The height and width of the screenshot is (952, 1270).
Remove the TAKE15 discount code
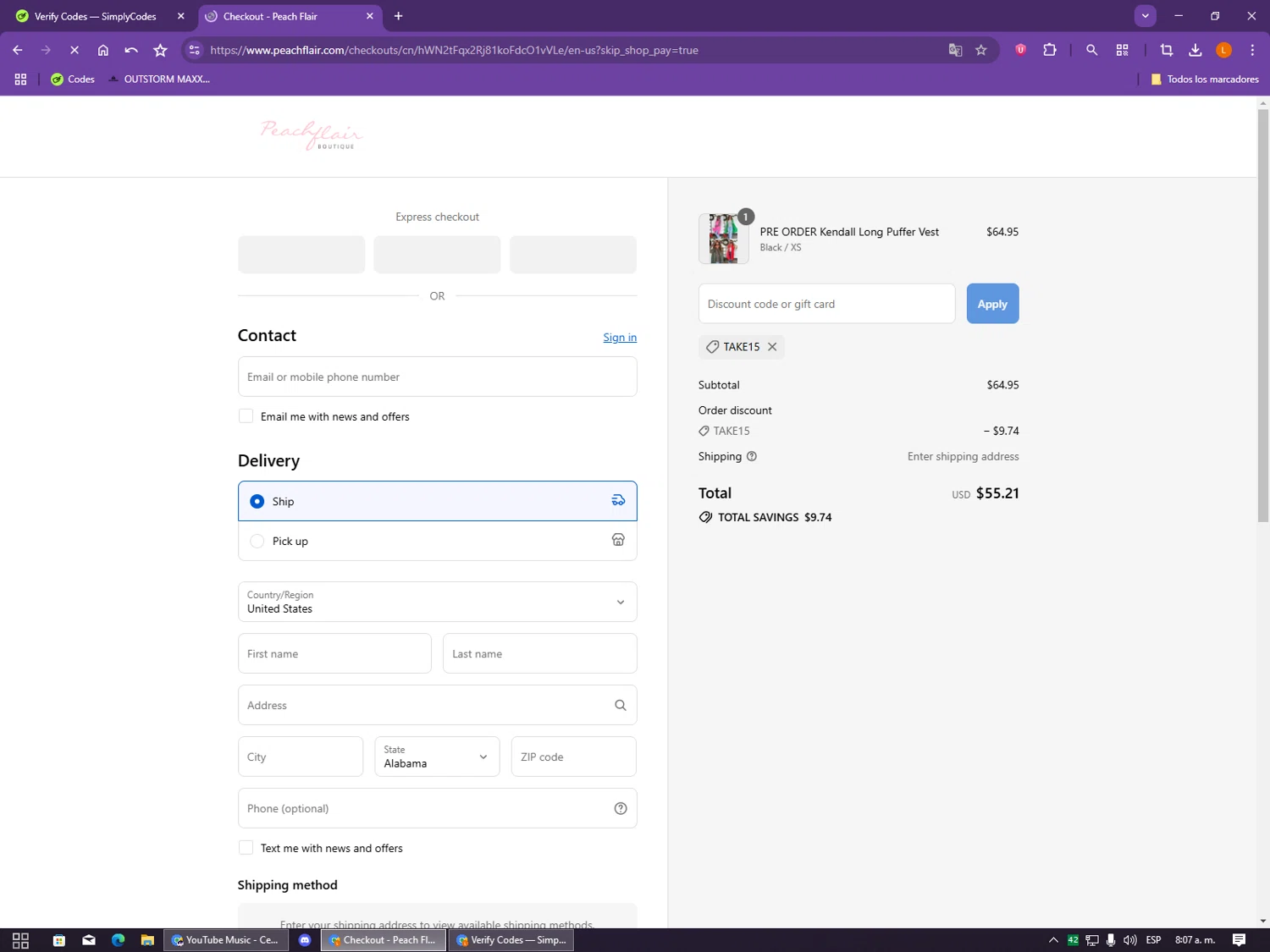coord(772,347)
